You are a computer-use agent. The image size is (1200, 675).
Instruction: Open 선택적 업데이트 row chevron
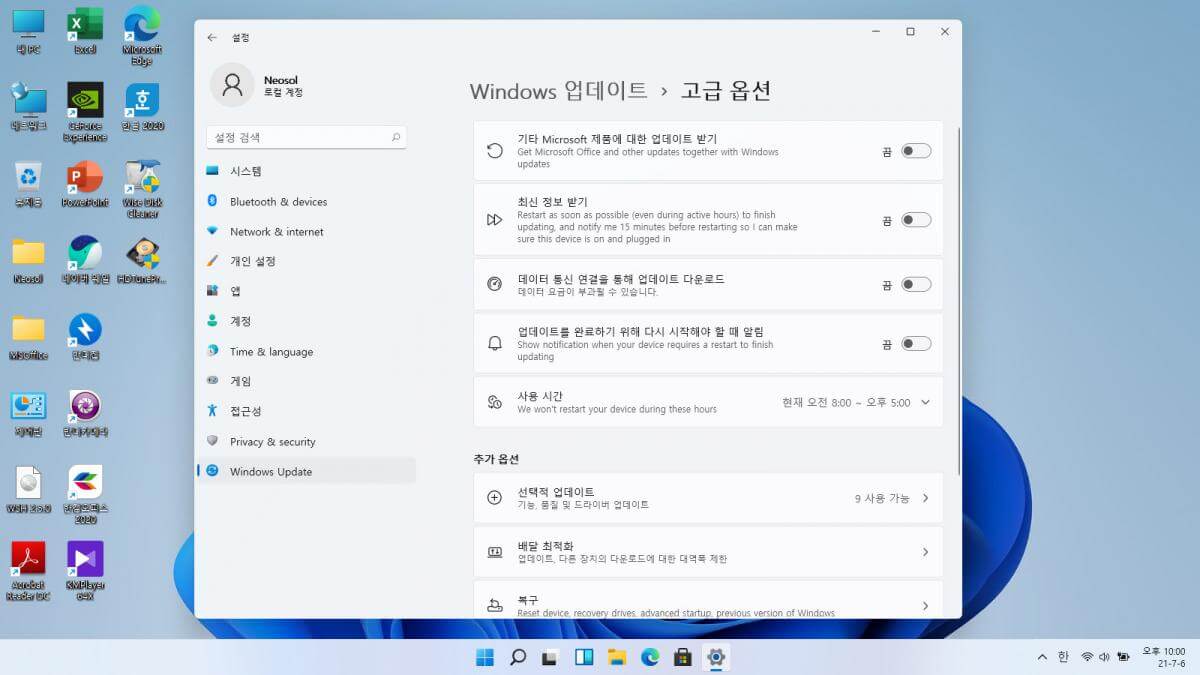[925, 498]
